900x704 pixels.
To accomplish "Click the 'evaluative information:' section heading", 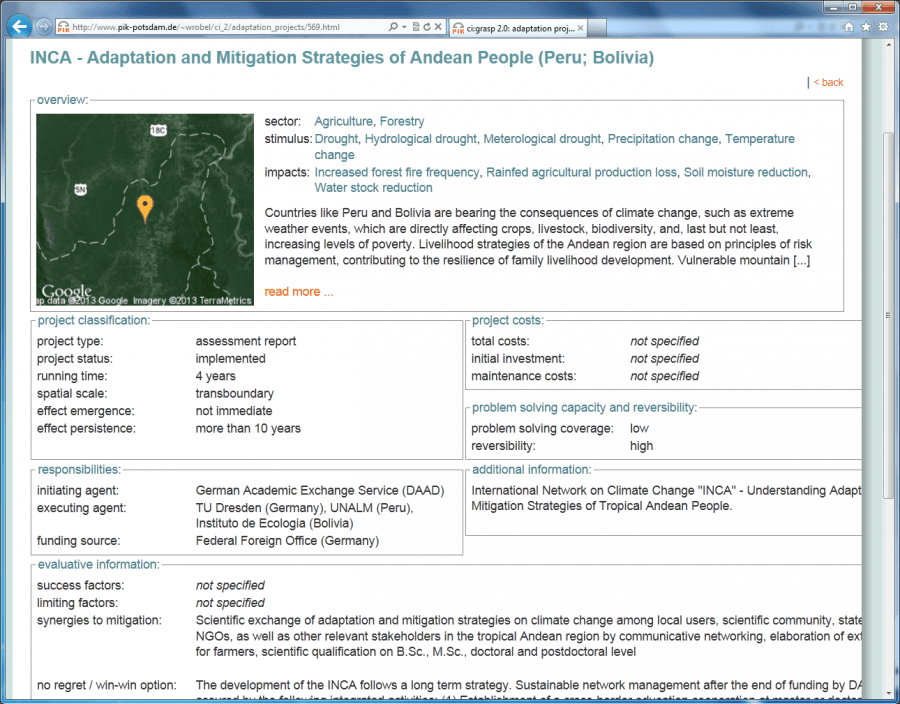I will 99,565.
